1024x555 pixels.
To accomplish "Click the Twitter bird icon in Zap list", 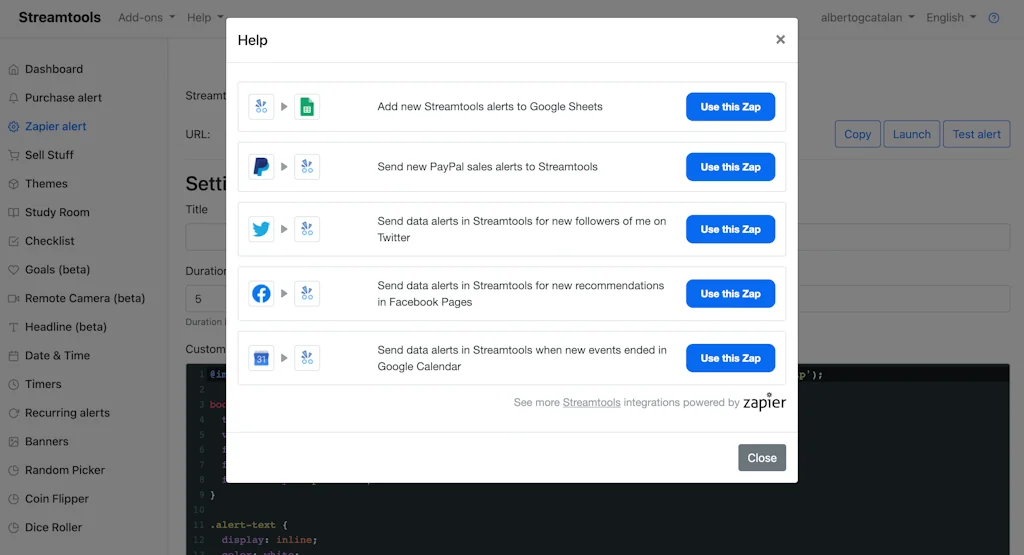I will 261,229.
